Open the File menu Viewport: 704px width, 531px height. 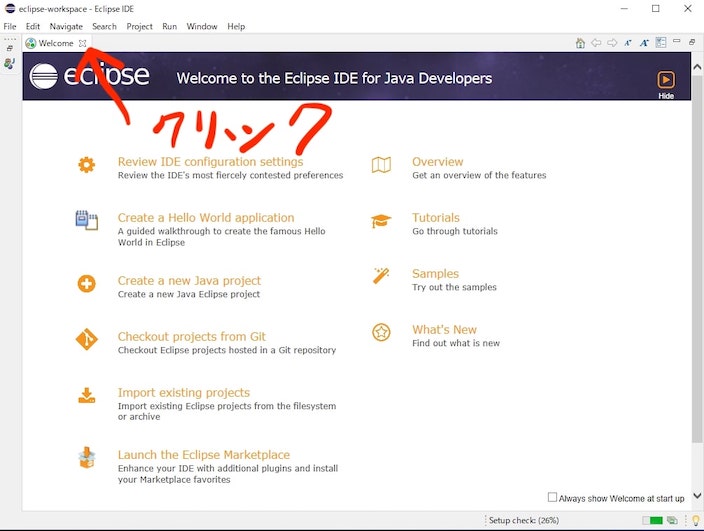[x=10, y=26]
